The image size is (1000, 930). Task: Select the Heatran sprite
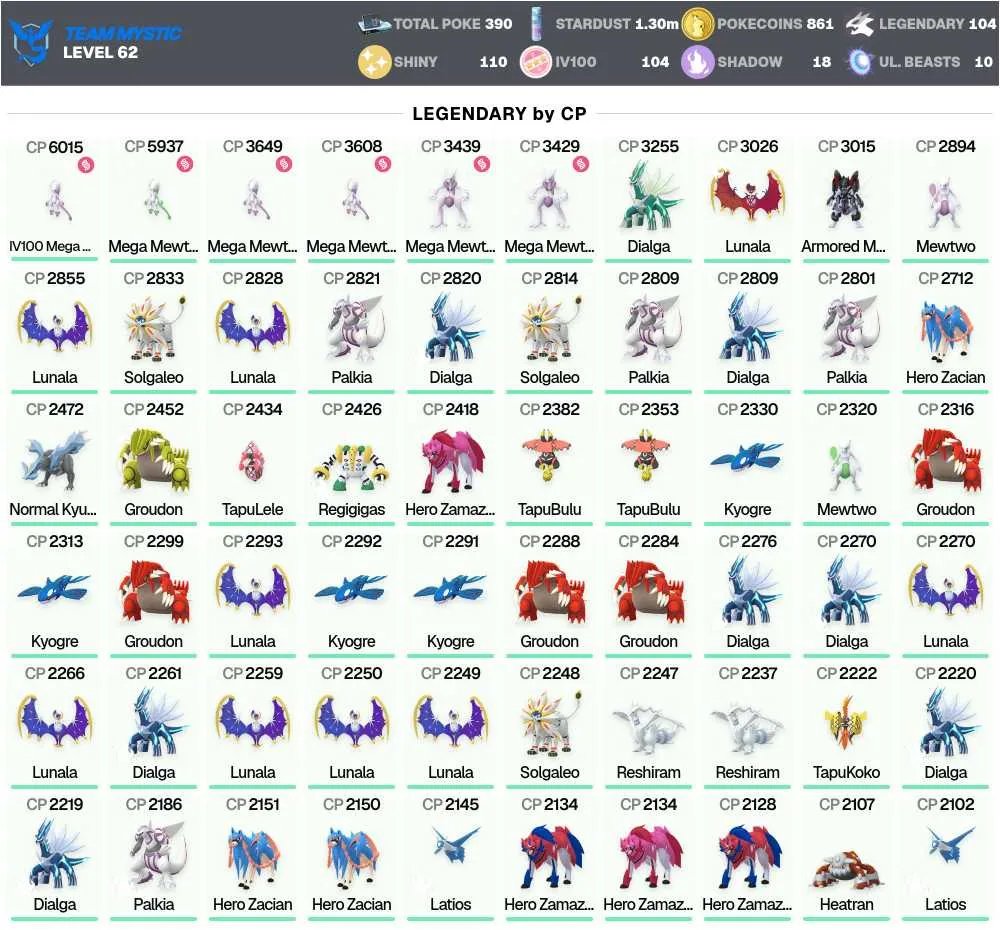[x=846, y=869]
